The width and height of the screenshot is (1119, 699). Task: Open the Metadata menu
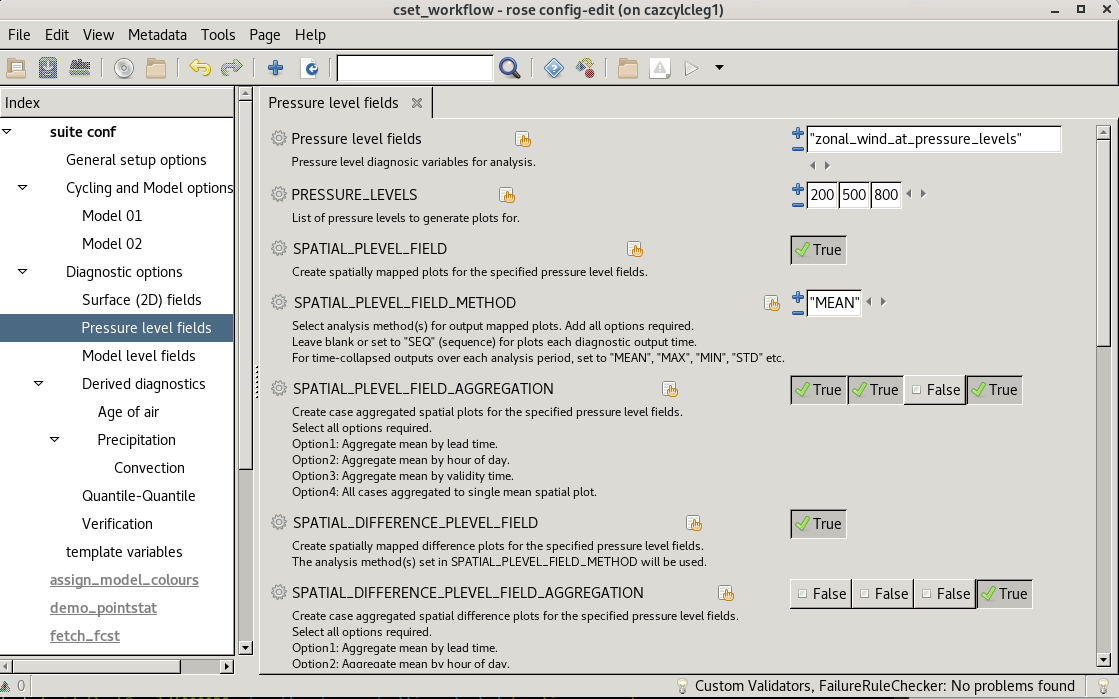tap(157, 35)
